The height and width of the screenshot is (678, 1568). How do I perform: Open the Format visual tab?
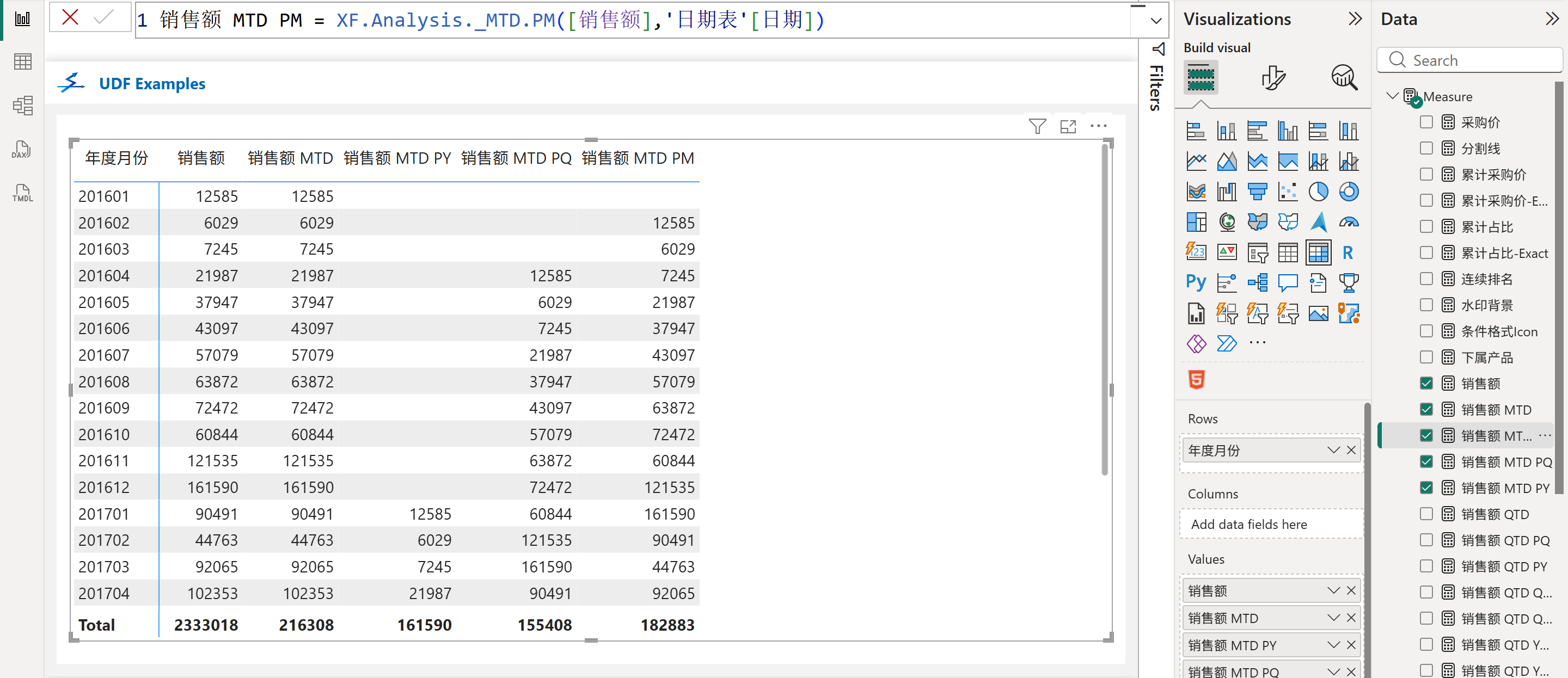tap(1273, 78)
